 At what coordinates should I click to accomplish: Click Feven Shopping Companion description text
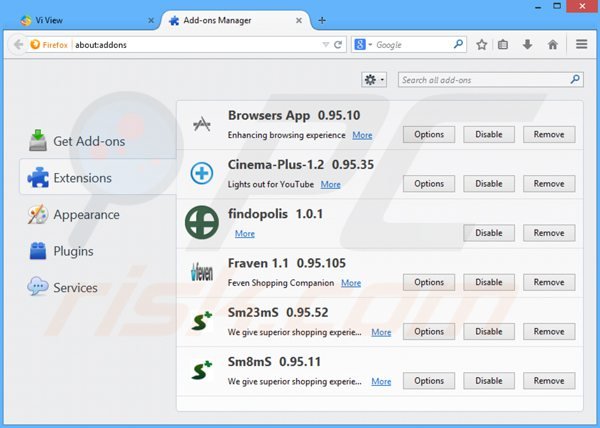click(x=281, y=283)
